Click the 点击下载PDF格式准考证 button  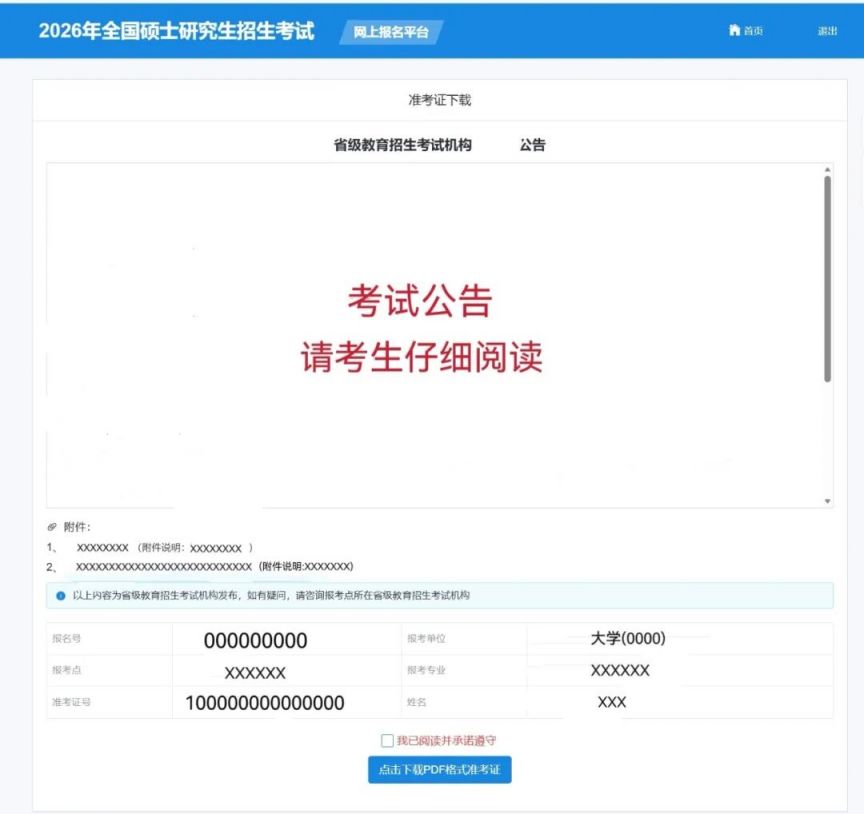(x=440, y=770)
